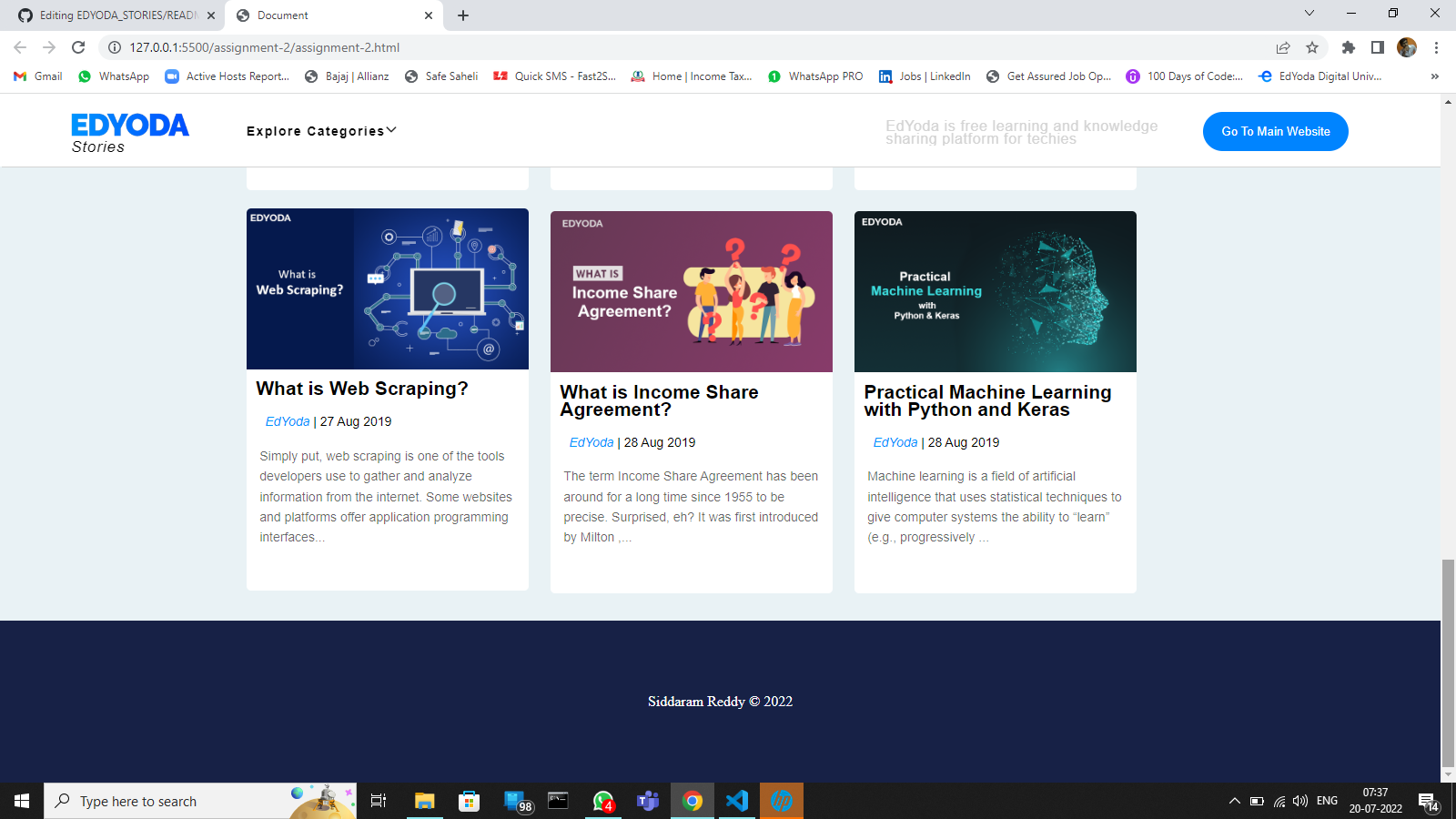Screen dimensions: 1456x819
Task: Open the "100 Days of Code" bookmark
Action: coord(1184,76)
